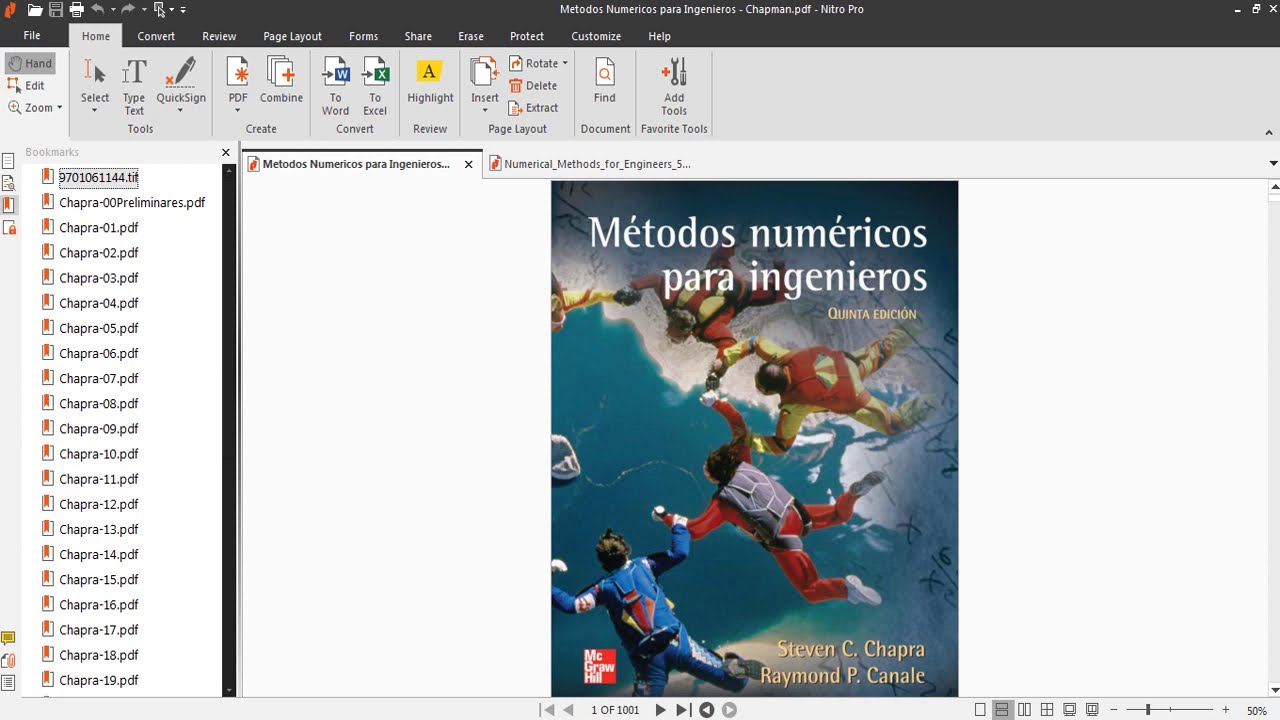Click the Print icon in quick access toolbar
The height and width of the screenshot is (720, 1280).
click(76, 10)
